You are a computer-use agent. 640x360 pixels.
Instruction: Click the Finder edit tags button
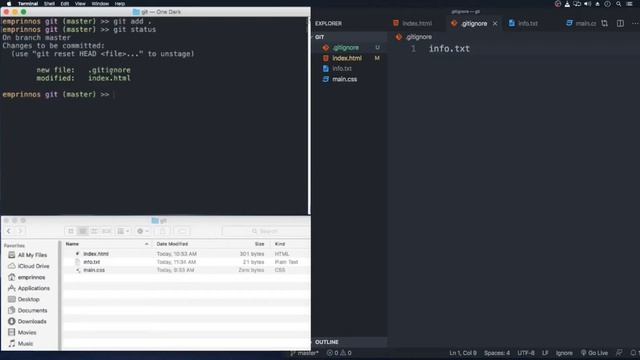coord(182,231)
